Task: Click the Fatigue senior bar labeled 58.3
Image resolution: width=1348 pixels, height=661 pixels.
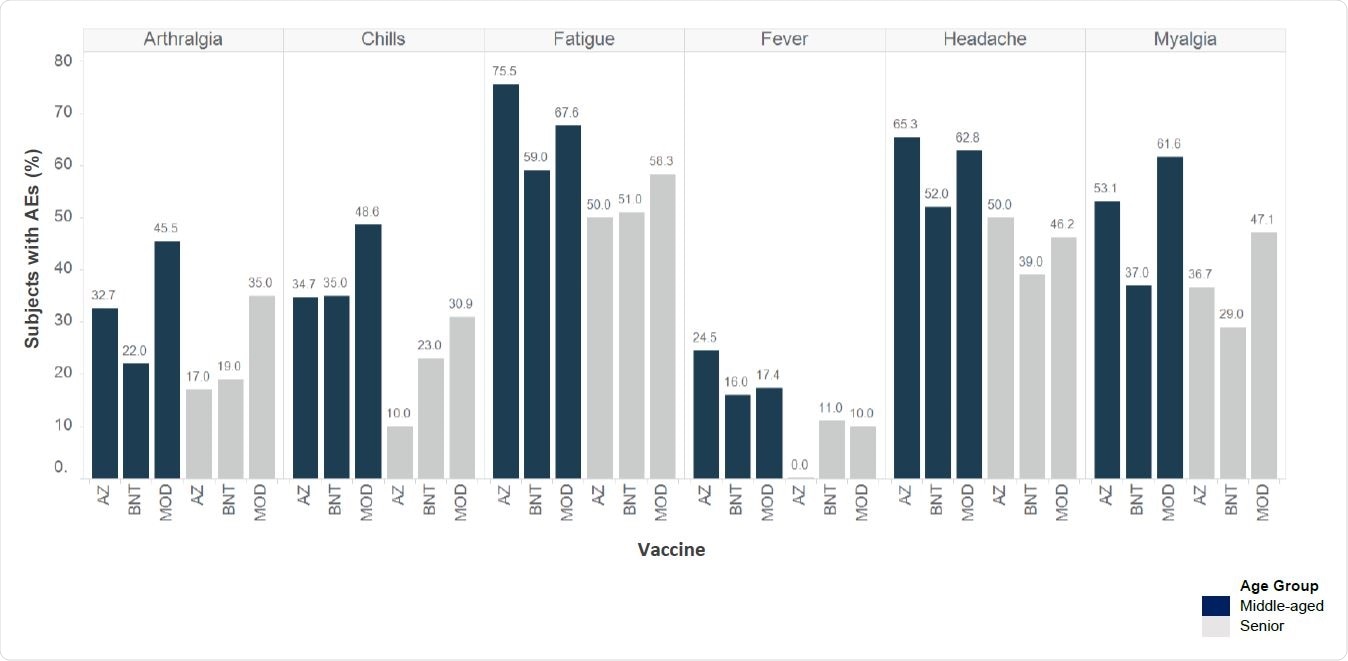Action: (662, 326)
